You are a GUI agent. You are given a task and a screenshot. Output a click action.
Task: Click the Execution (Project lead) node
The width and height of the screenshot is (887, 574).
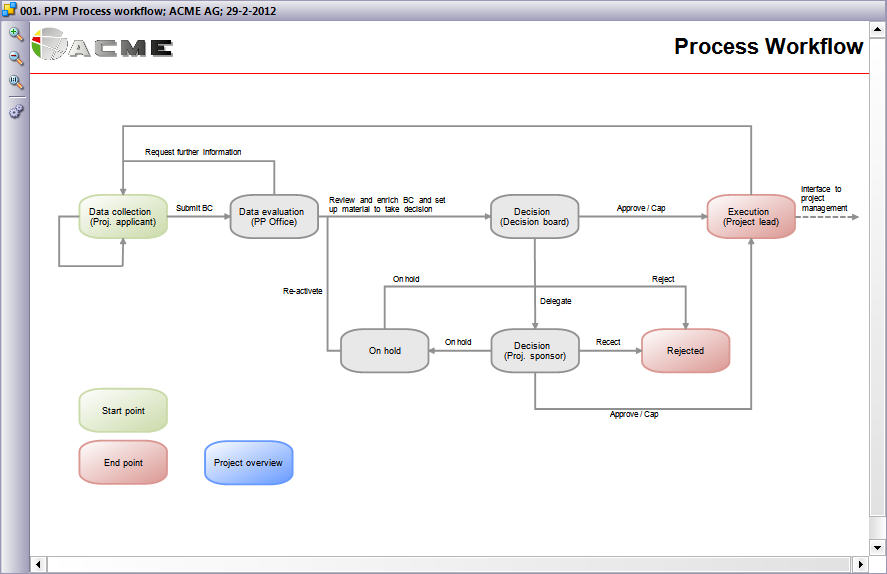(750, 217)
